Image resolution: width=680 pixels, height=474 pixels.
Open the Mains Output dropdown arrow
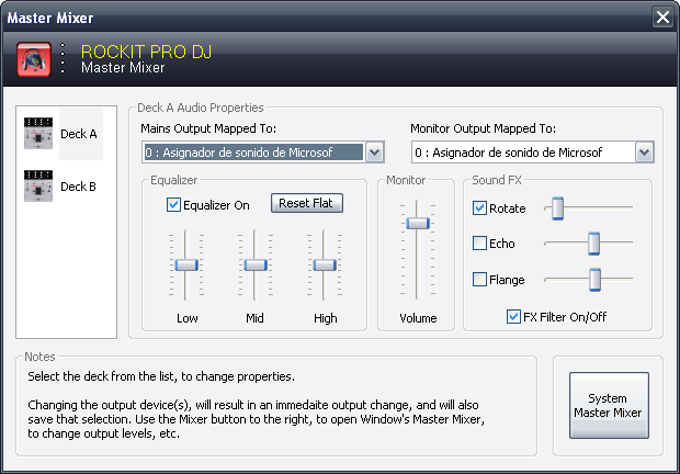[375, 152]
